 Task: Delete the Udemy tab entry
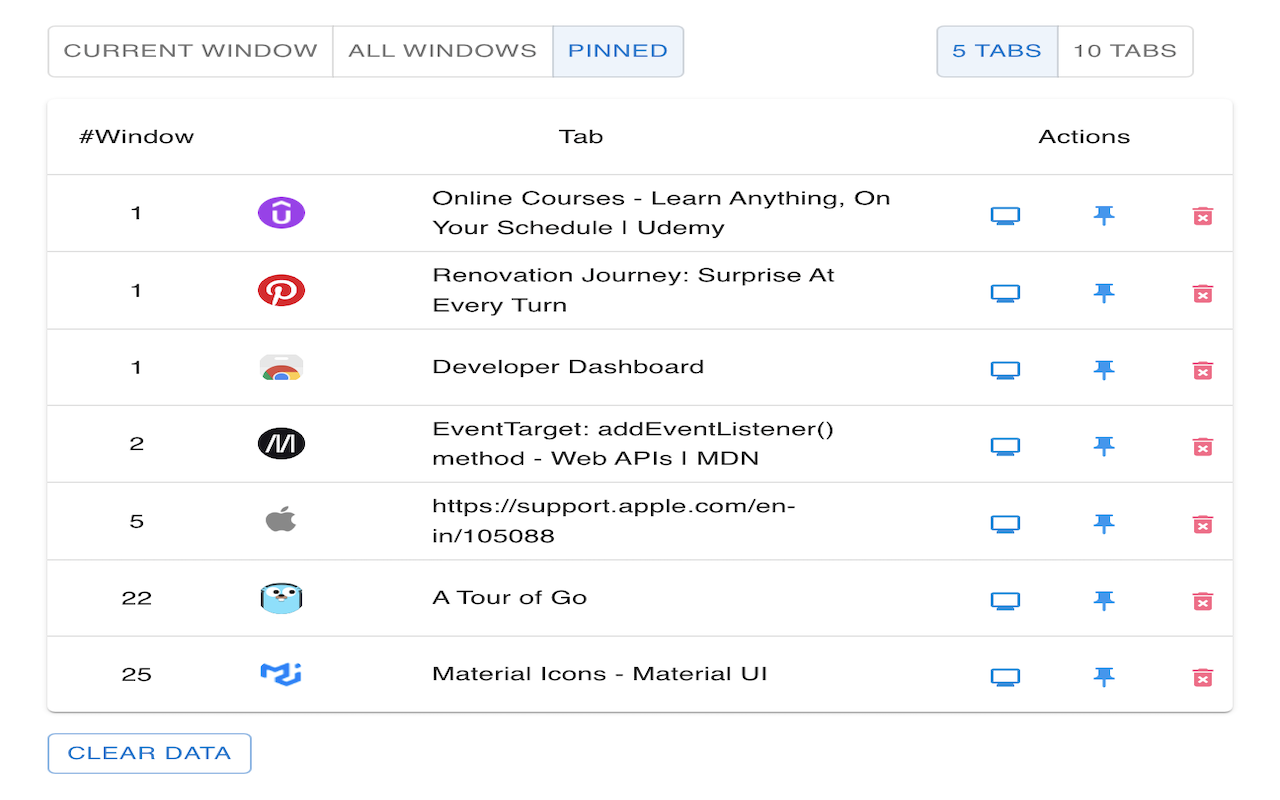(1203, 216)
